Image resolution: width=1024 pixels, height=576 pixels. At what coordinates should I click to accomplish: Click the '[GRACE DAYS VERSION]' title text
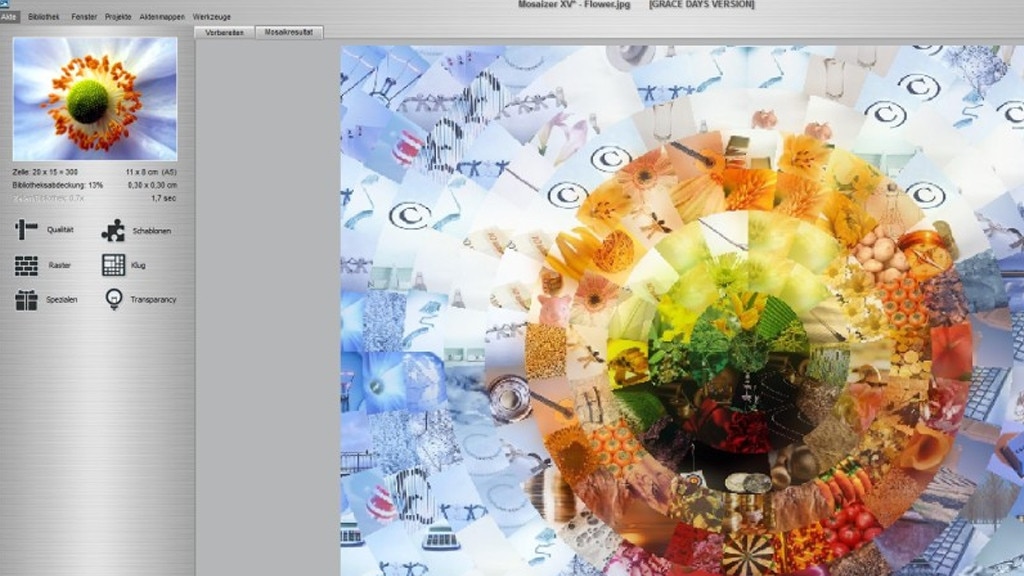coord(701,5)
